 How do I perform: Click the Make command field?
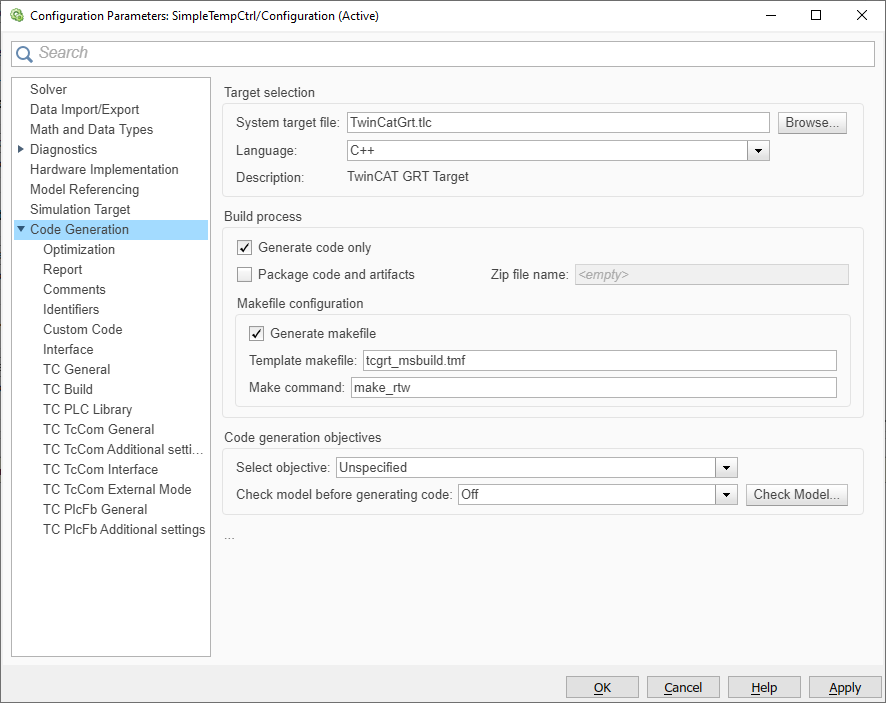tap(593, 388)
